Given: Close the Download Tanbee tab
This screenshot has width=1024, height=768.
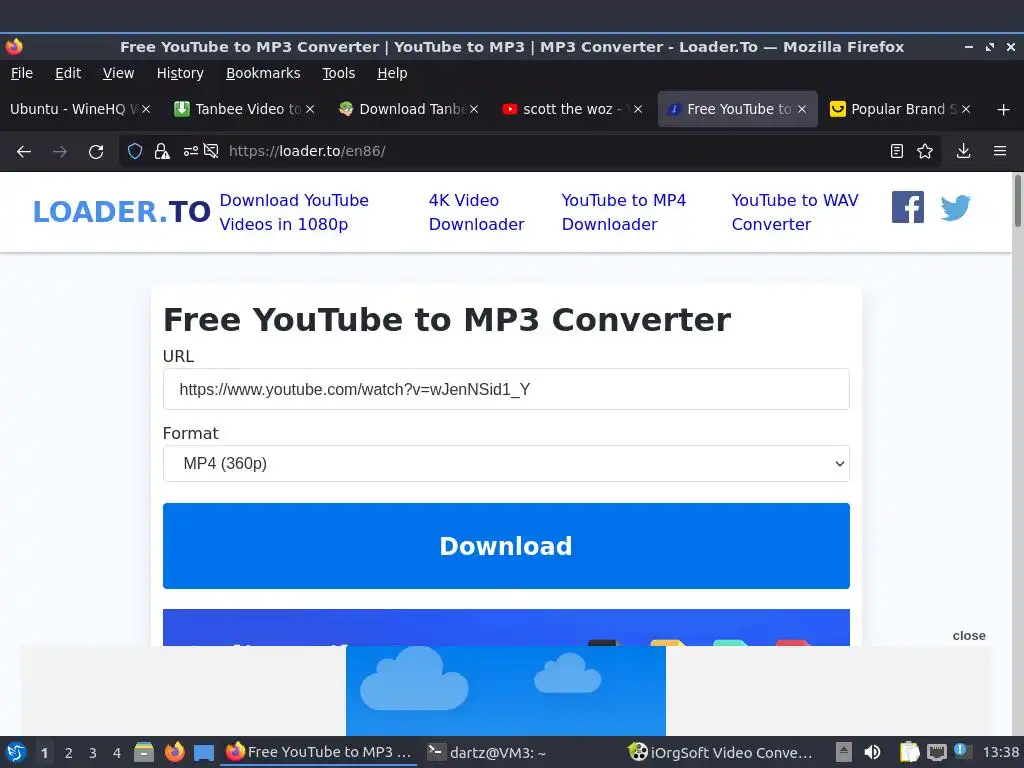Looking at the screenshot, I should pos(474,109).
